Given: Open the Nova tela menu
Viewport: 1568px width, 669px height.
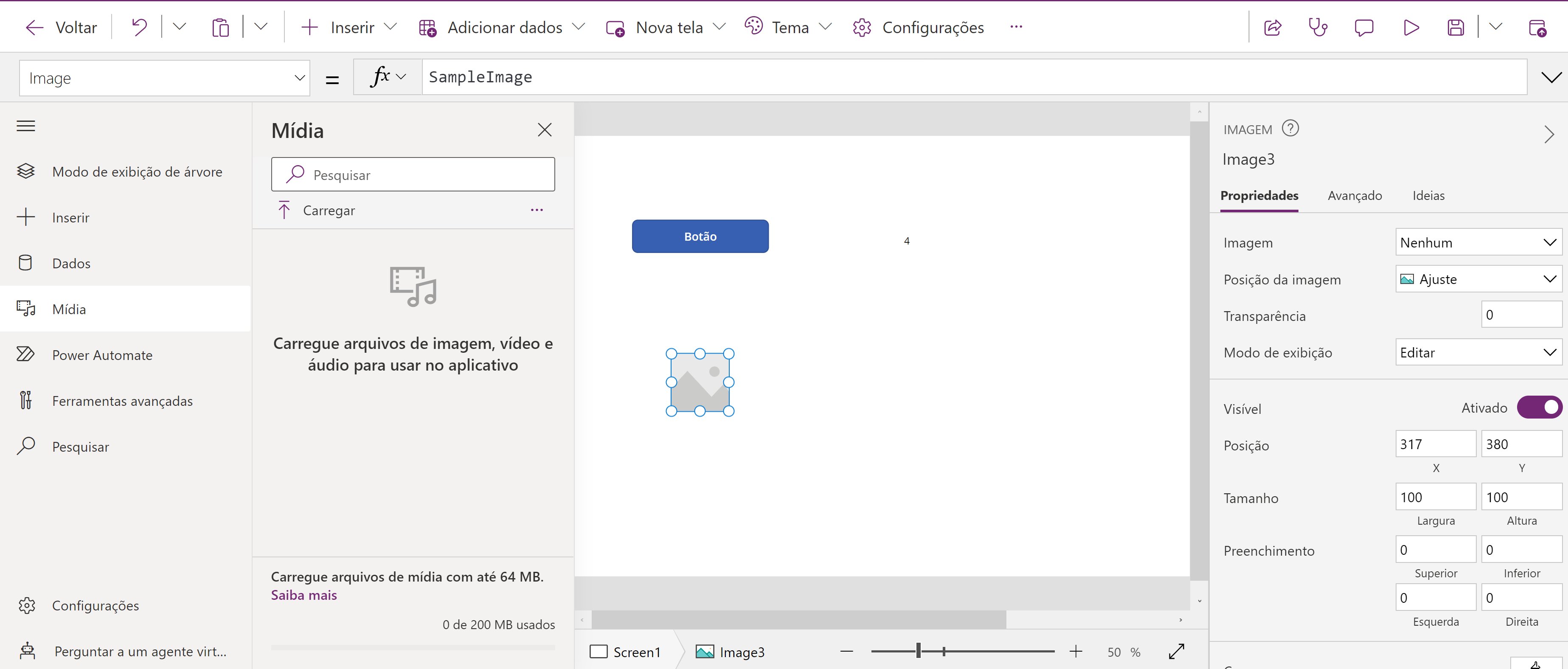Looking at the screenshot, I should (666, 28).
